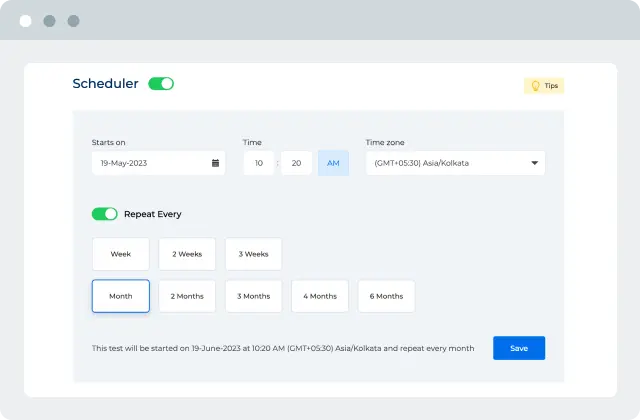
Task: Toggle the Scheduler switch off
Action: (161, 84)
